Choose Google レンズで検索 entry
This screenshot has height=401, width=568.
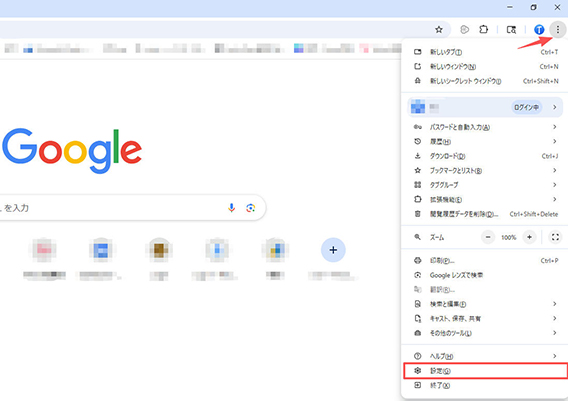click(484, 275)
